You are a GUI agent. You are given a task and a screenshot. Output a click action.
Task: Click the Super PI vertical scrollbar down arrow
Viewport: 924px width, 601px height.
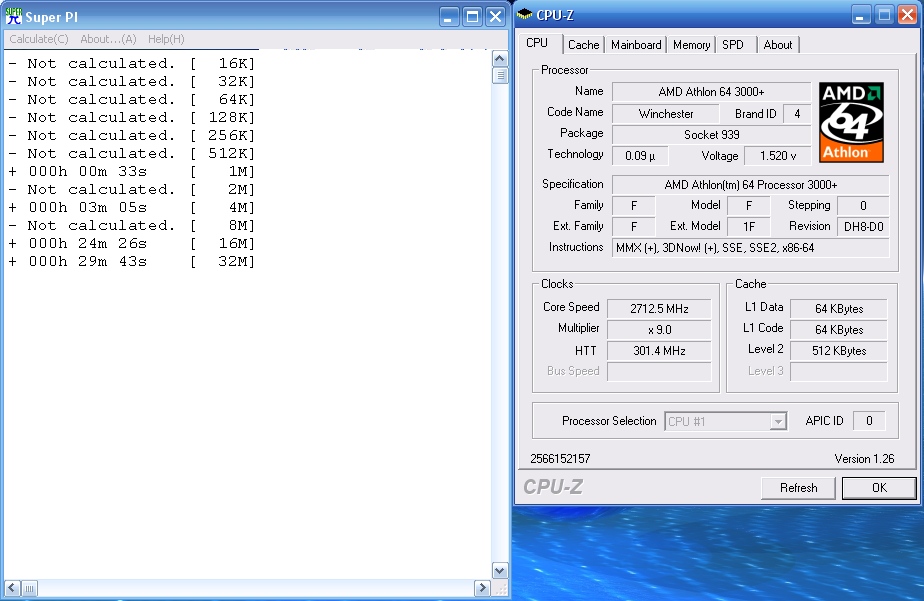(500, 570)
